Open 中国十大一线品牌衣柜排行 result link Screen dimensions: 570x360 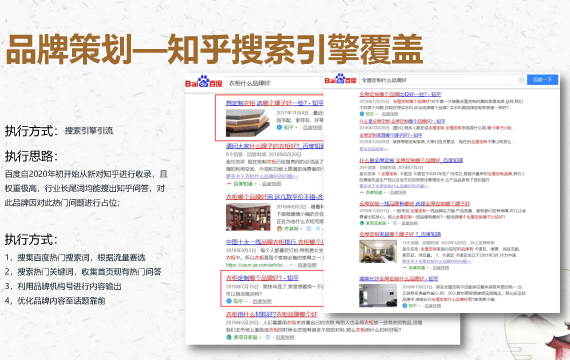coord(274,242)
